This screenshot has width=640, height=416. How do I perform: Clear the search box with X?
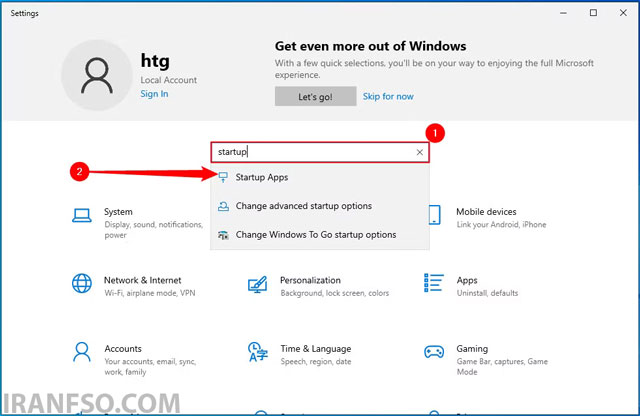(x=420, y=152)
